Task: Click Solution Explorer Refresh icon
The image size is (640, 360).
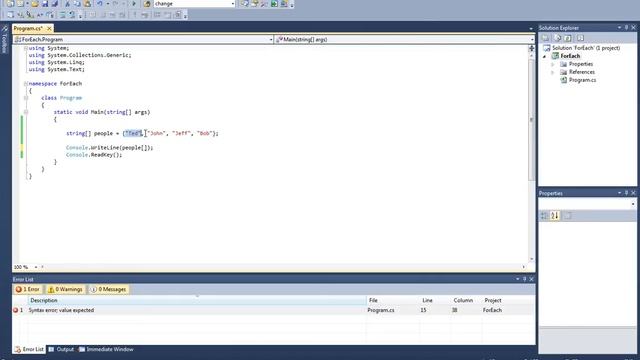Action: pos(568,38)
